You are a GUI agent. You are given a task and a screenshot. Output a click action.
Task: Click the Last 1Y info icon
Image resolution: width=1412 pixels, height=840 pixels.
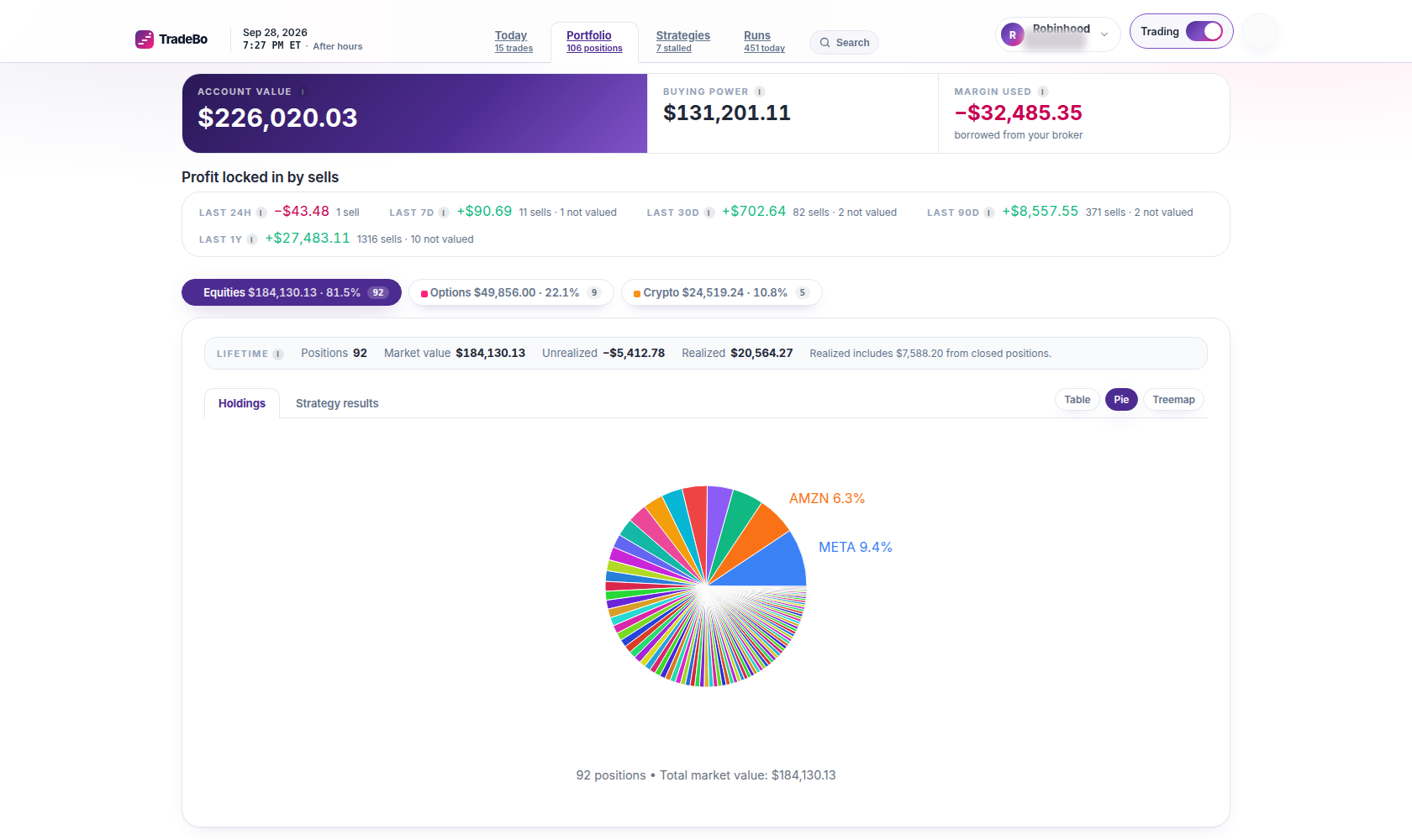tap(252, 239)
